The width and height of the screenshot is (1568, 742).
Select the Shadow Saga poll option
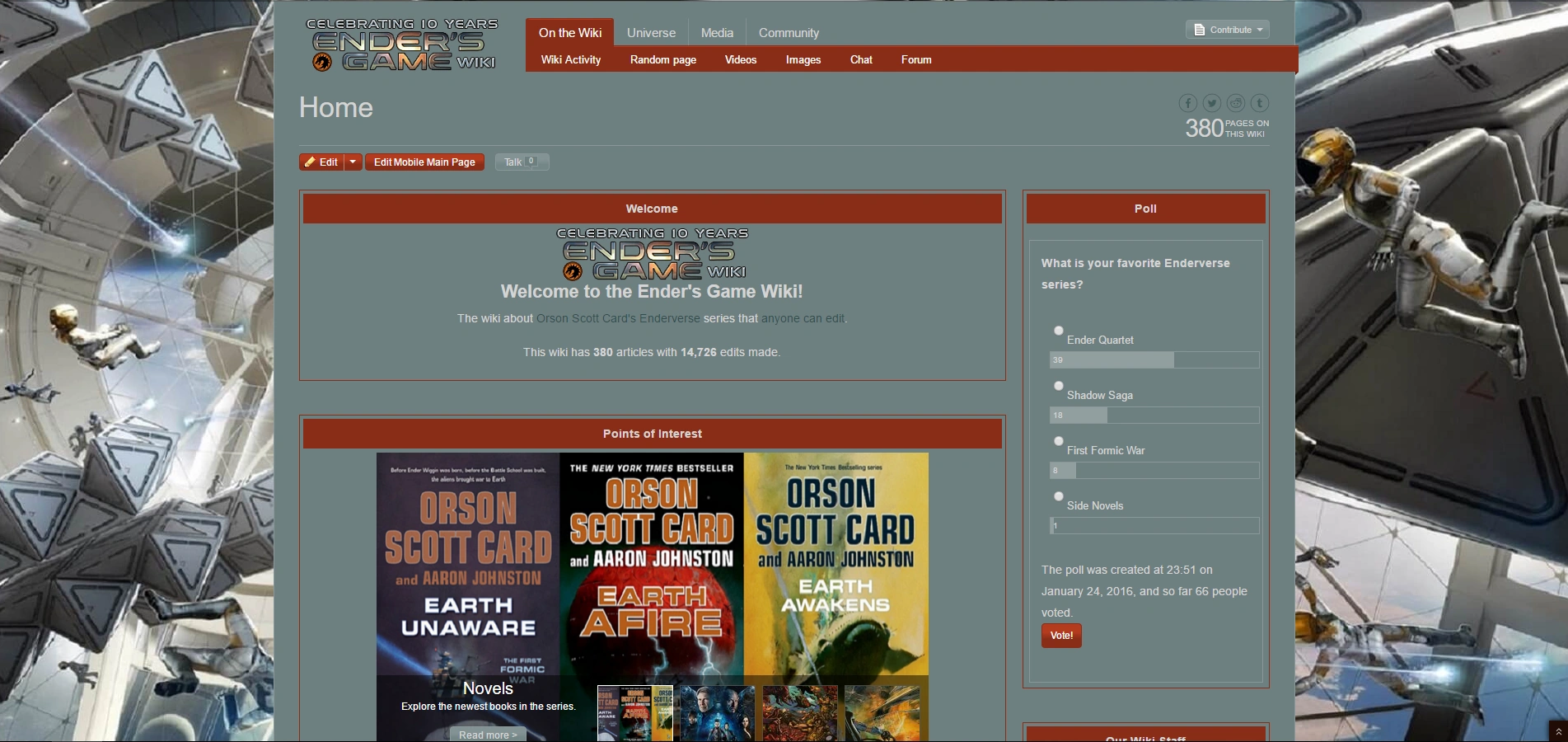pyautogui.click(x=1059, y=386)
